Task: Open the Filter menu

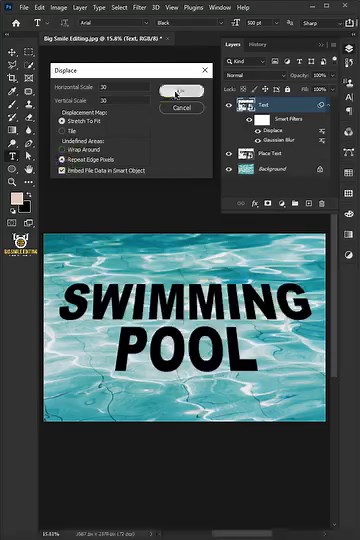Action: click(140, 8)
